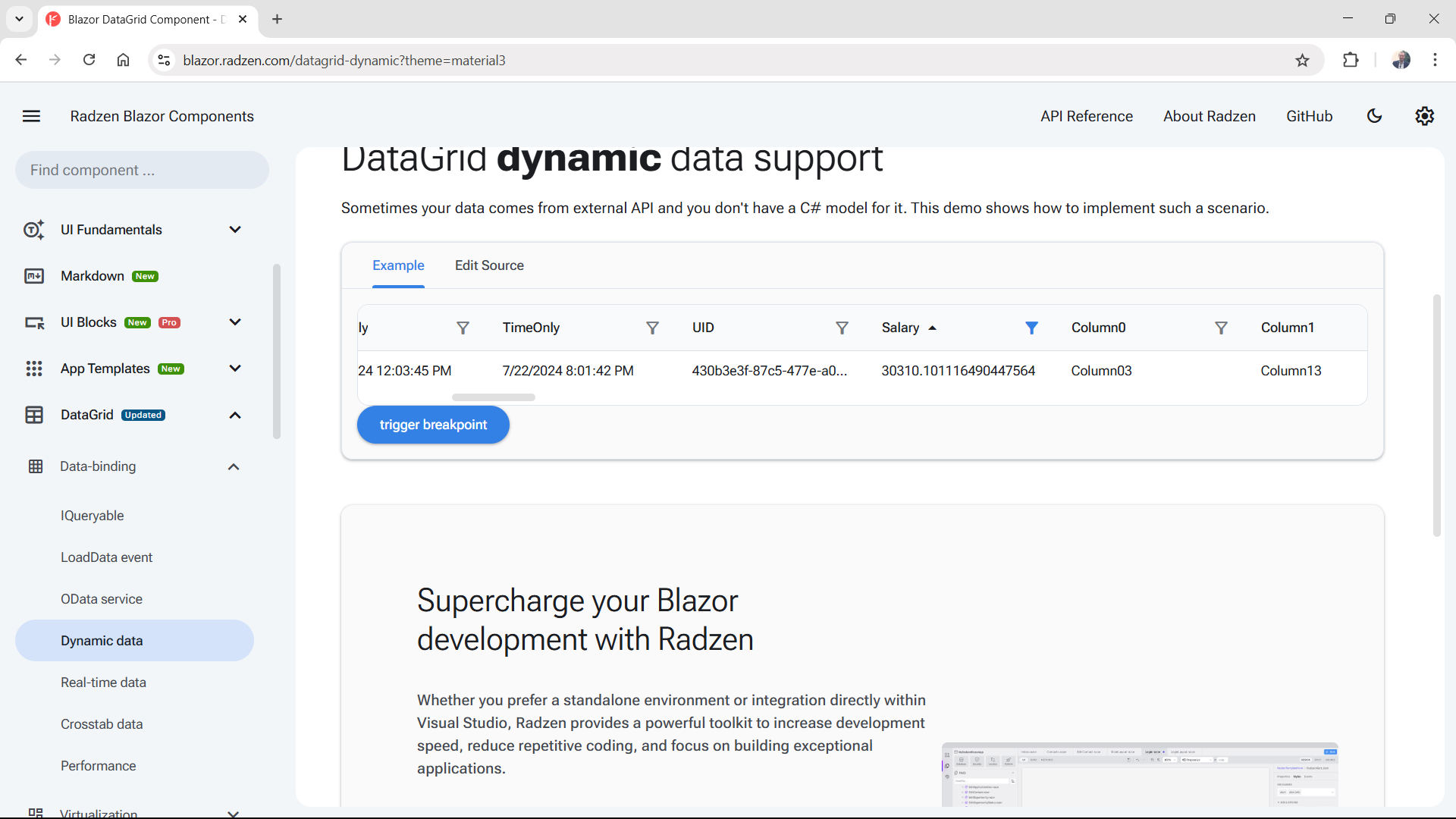Open the Markdown menu item
The image size is (1456, 819).
[93, 276]
